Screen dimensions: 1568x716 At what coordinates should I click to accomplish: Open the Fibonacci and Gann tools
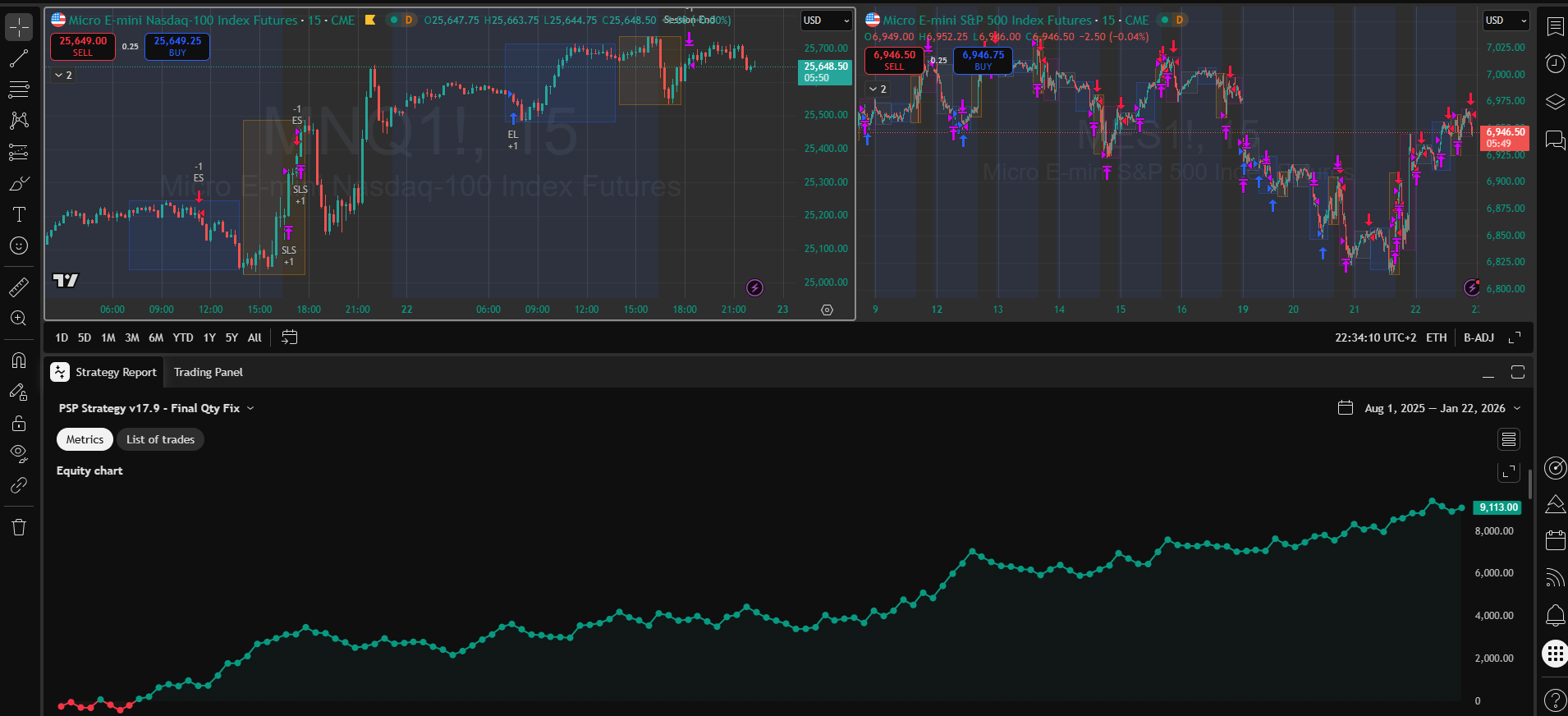click(19, 89)
